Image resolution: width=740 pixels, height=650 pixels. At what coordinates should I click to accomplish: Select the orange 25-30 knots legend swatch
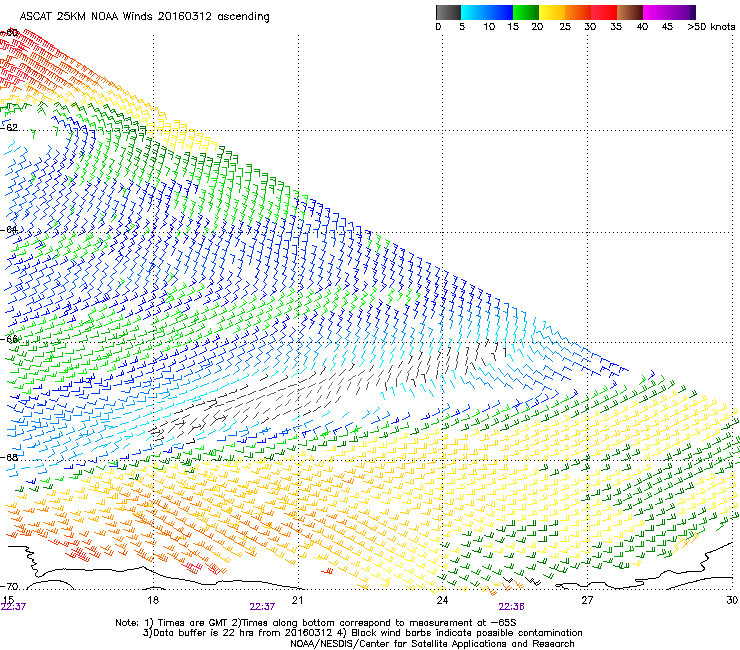578,12
